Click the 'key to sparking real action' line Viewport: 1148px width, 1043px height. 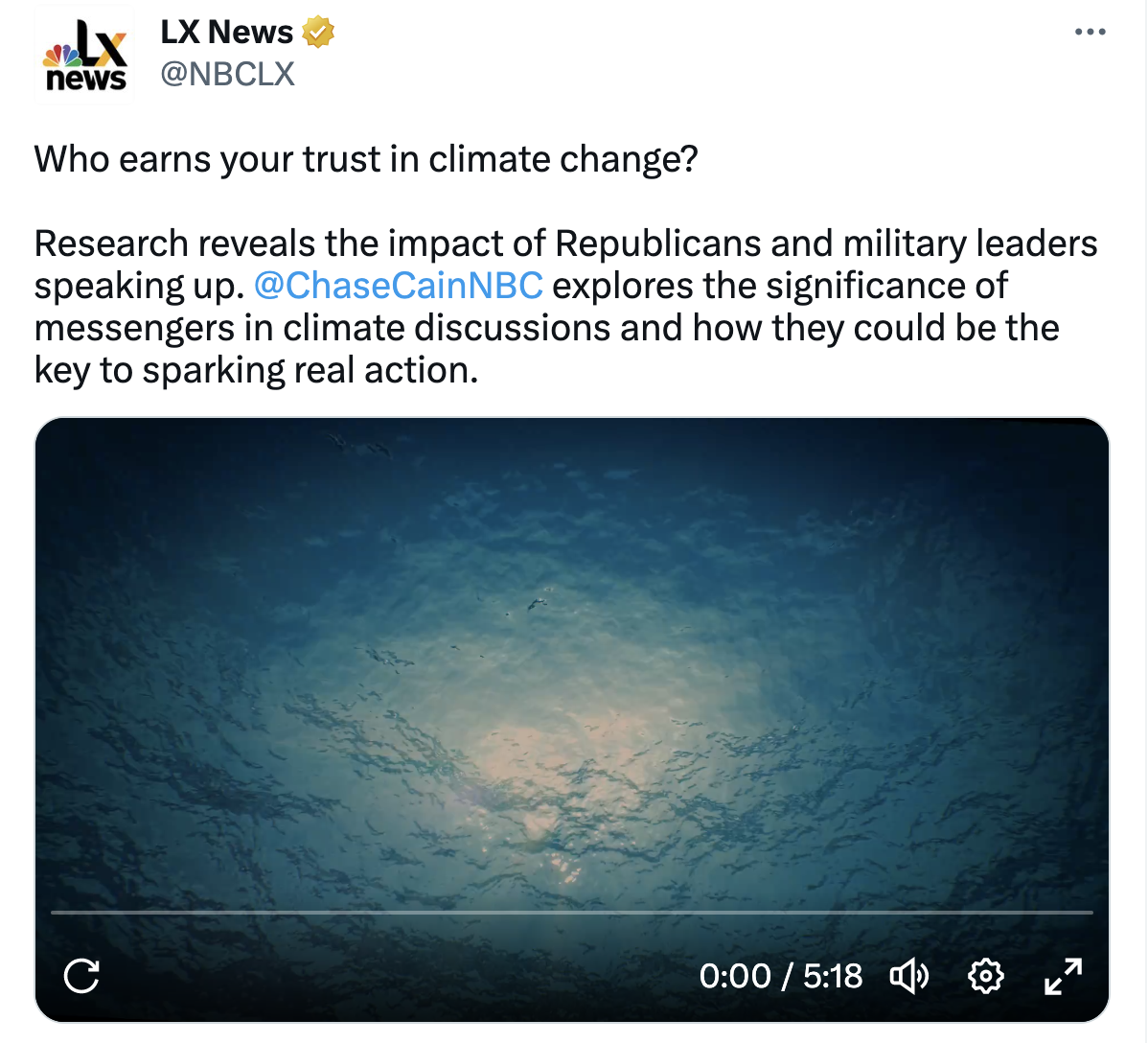256,371
